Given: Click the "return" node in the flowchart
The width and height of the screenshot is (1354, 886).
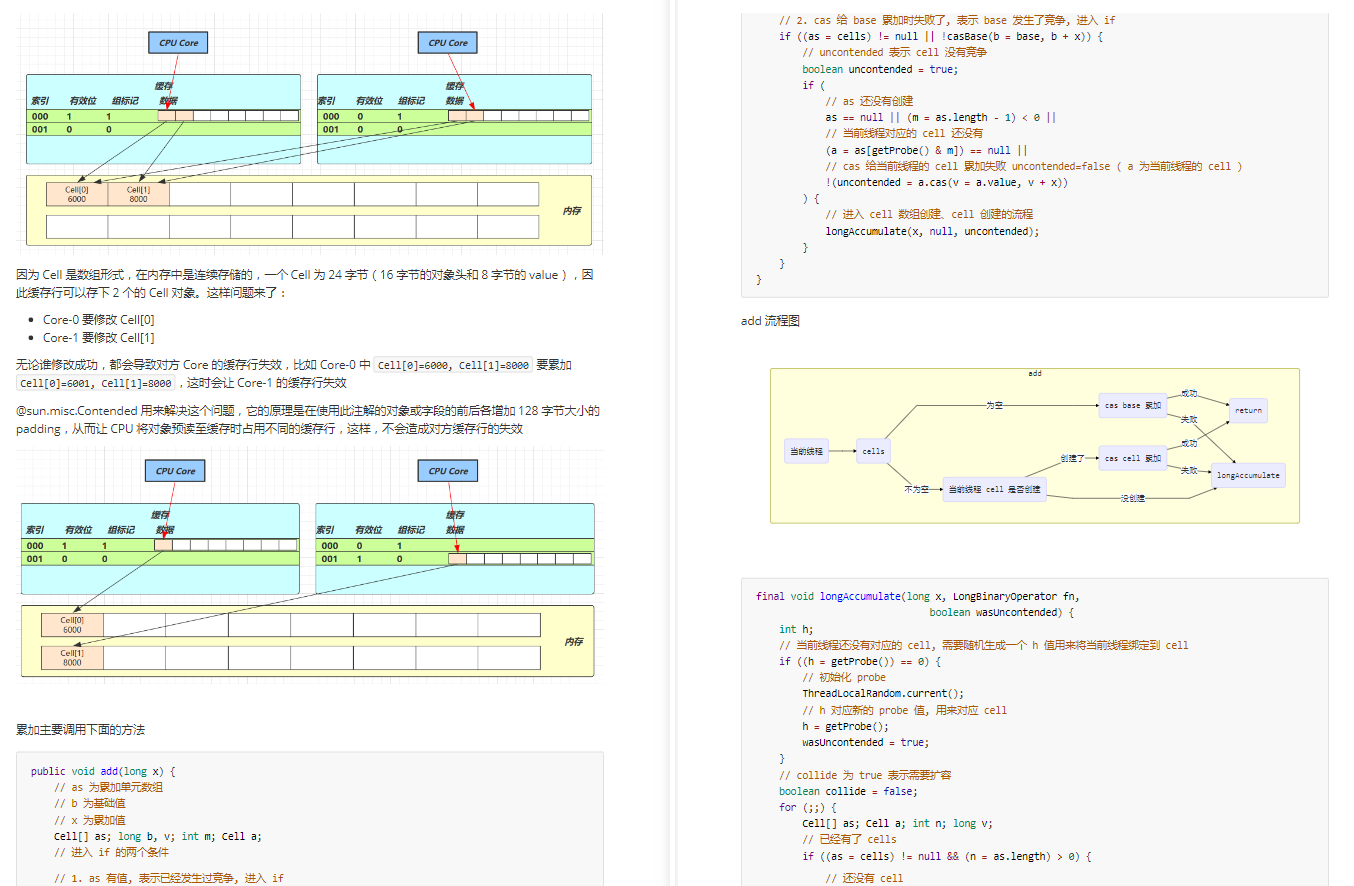Looking at the screenshot, I should [1248, 410].
